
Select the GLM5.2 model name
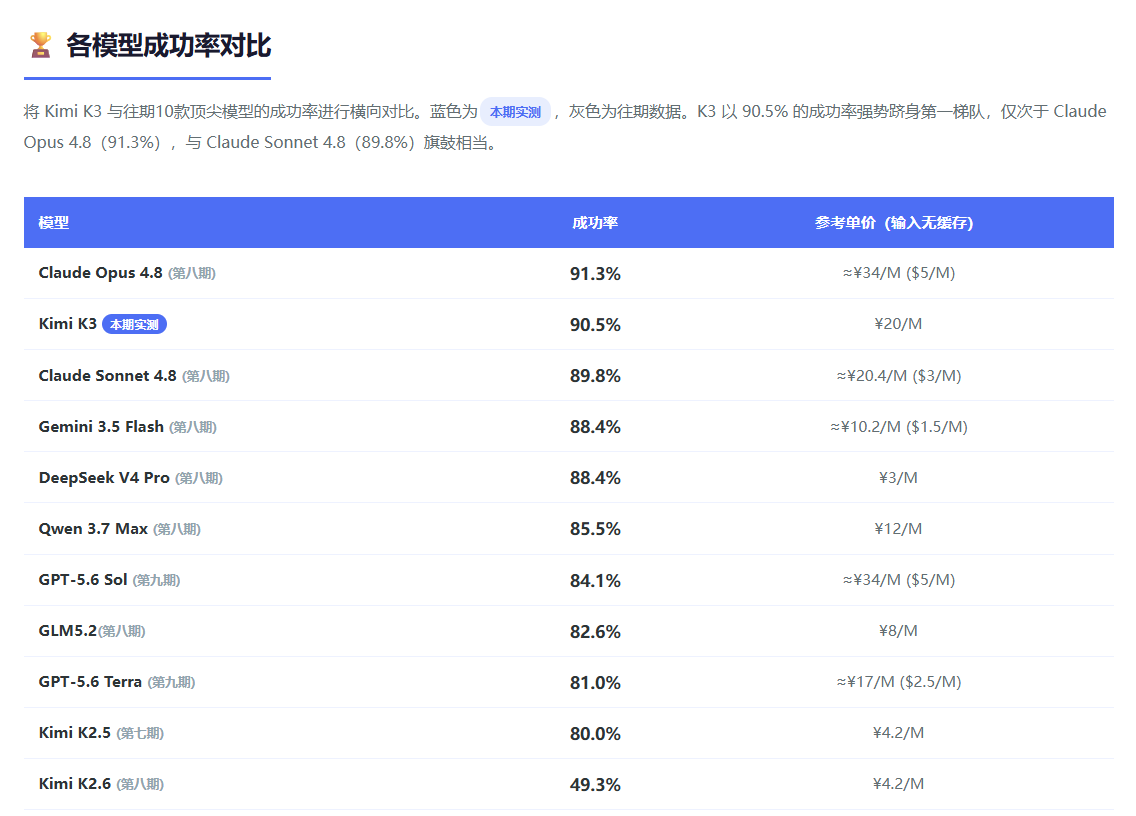(x=67, y=630)
